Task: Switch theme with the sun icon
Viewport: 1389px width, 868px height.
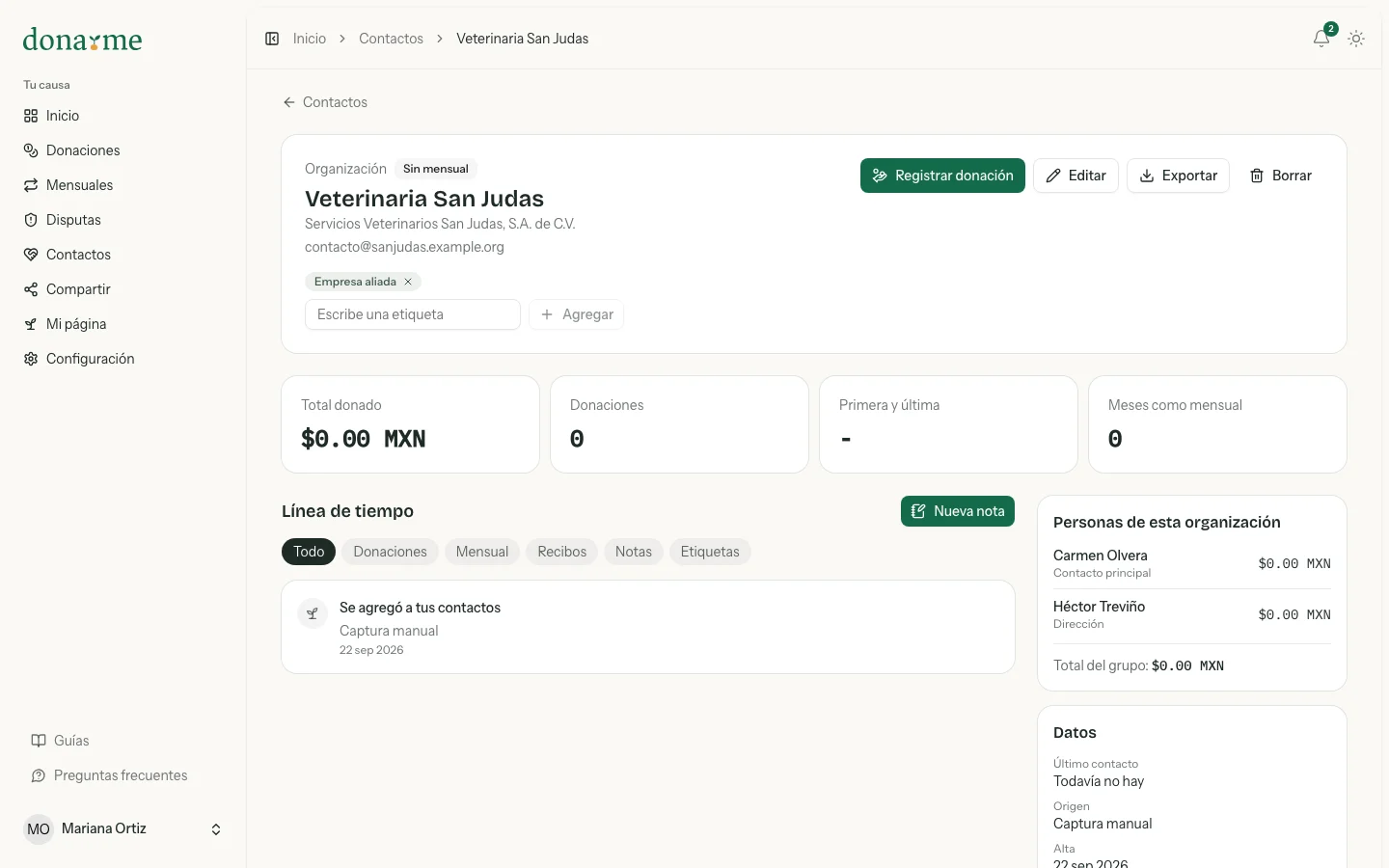Action: (1356, 39)
